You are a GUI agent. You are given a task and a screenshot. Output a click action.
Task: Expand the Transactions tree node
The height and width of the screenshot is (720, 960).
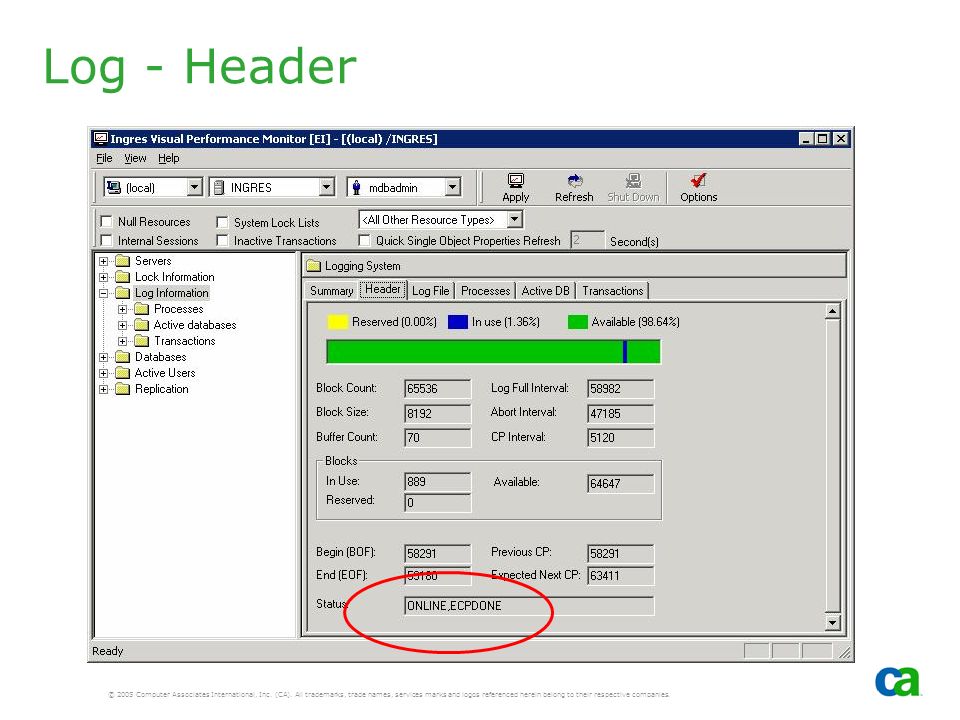click(x=122, y=341)
